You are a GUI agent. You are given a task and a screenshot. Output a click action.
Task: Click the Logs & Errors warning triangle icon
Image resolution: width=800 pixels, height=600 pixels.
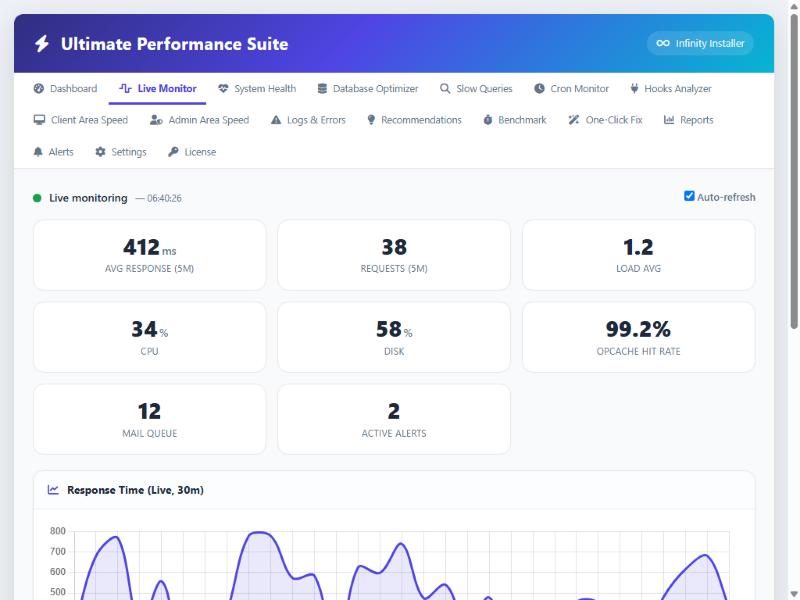tap(276, 120)
